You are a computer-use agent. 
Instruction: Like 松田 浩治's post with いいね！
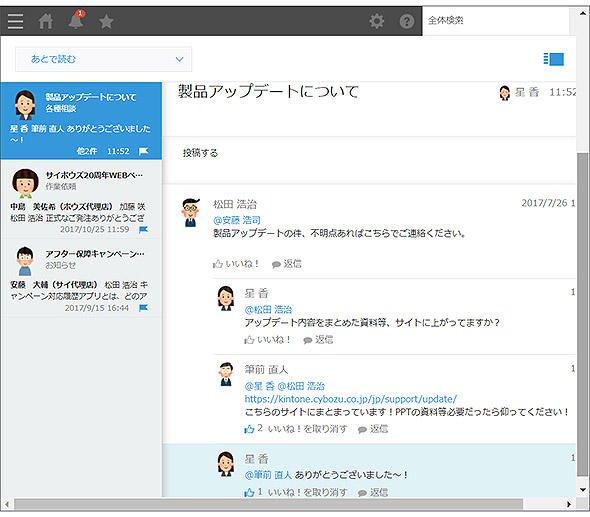click(x=236, y=264)
